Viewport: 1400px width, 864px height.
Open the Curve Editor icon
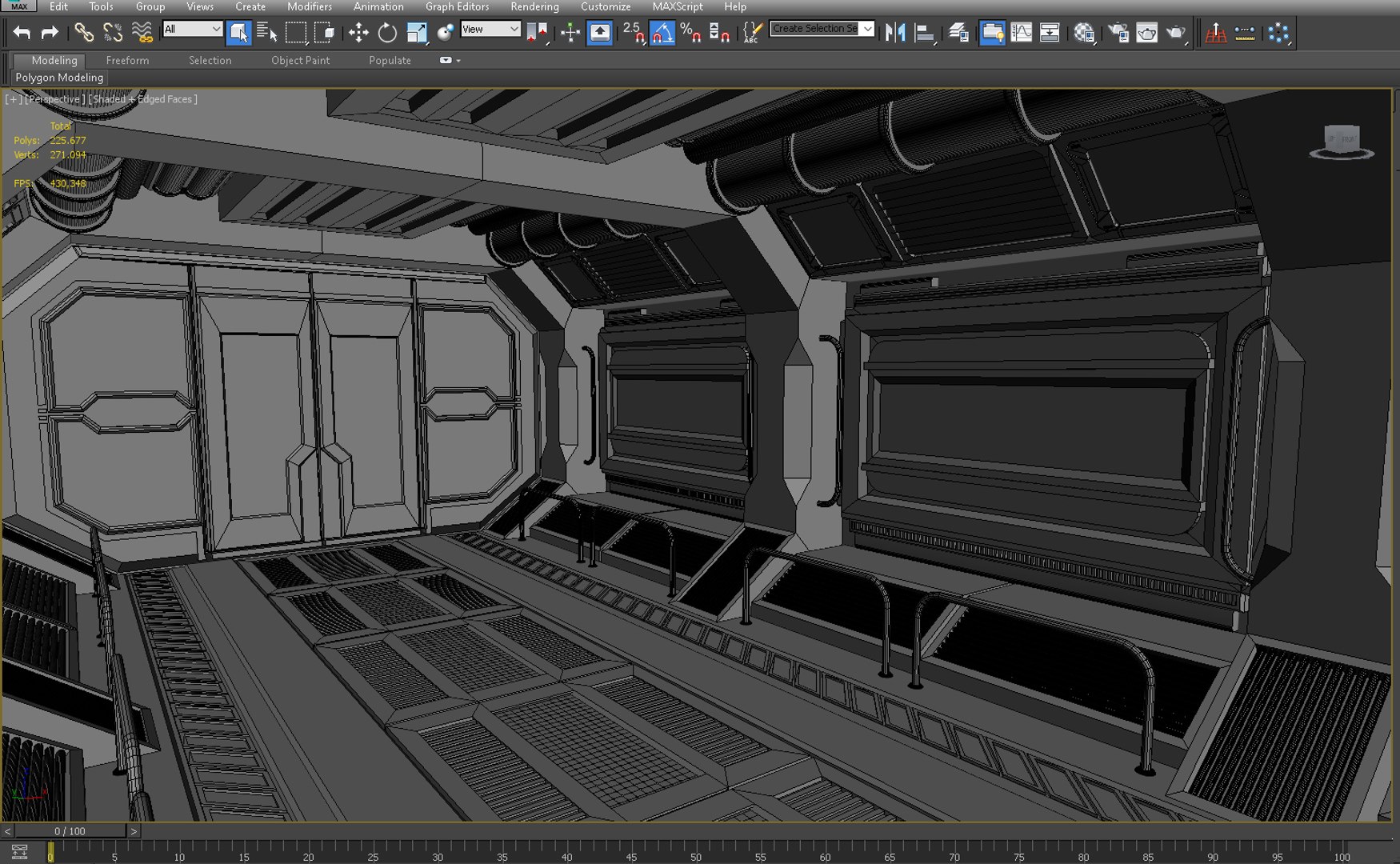[1022, 33]
